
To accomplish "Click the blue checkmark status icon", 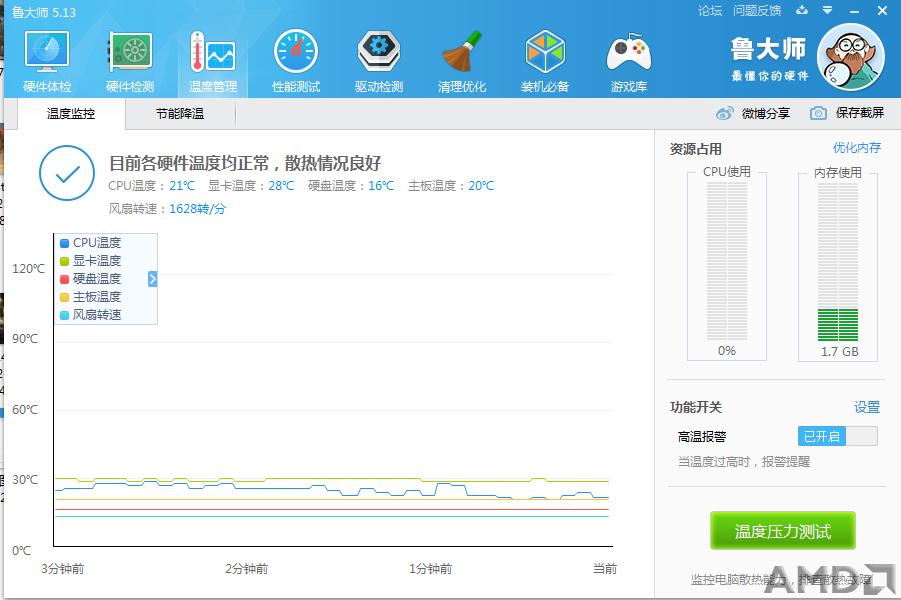I will (67, 173).
